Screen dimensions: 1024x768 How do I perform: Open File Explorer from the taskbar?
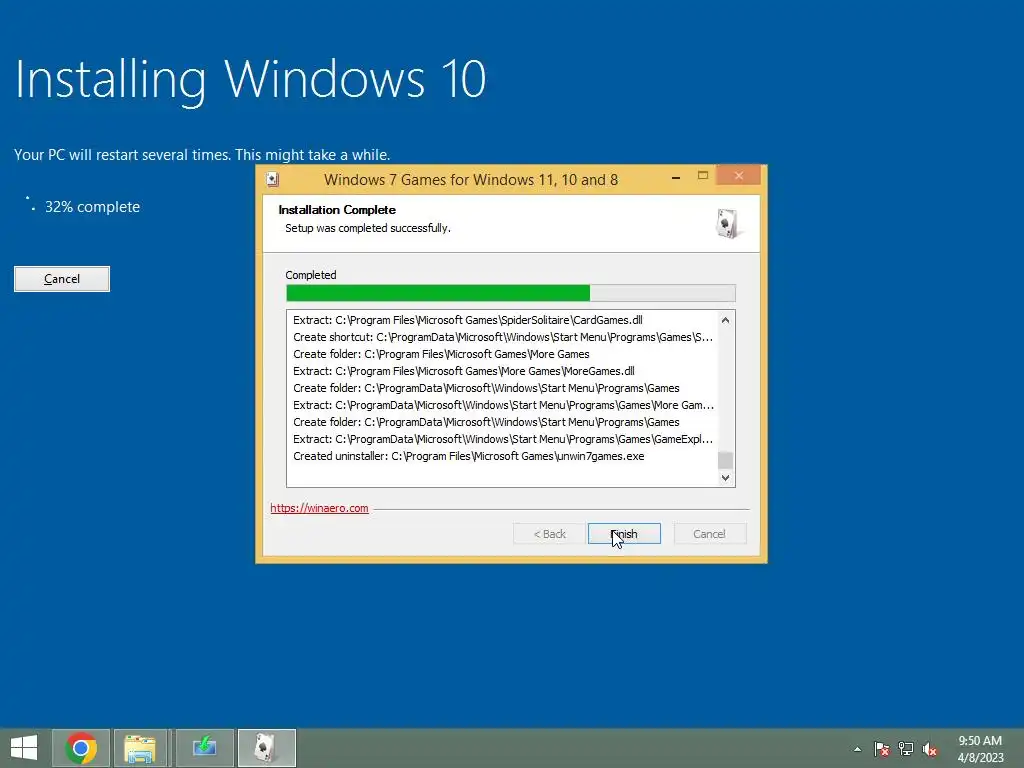(x=140, y=748)
